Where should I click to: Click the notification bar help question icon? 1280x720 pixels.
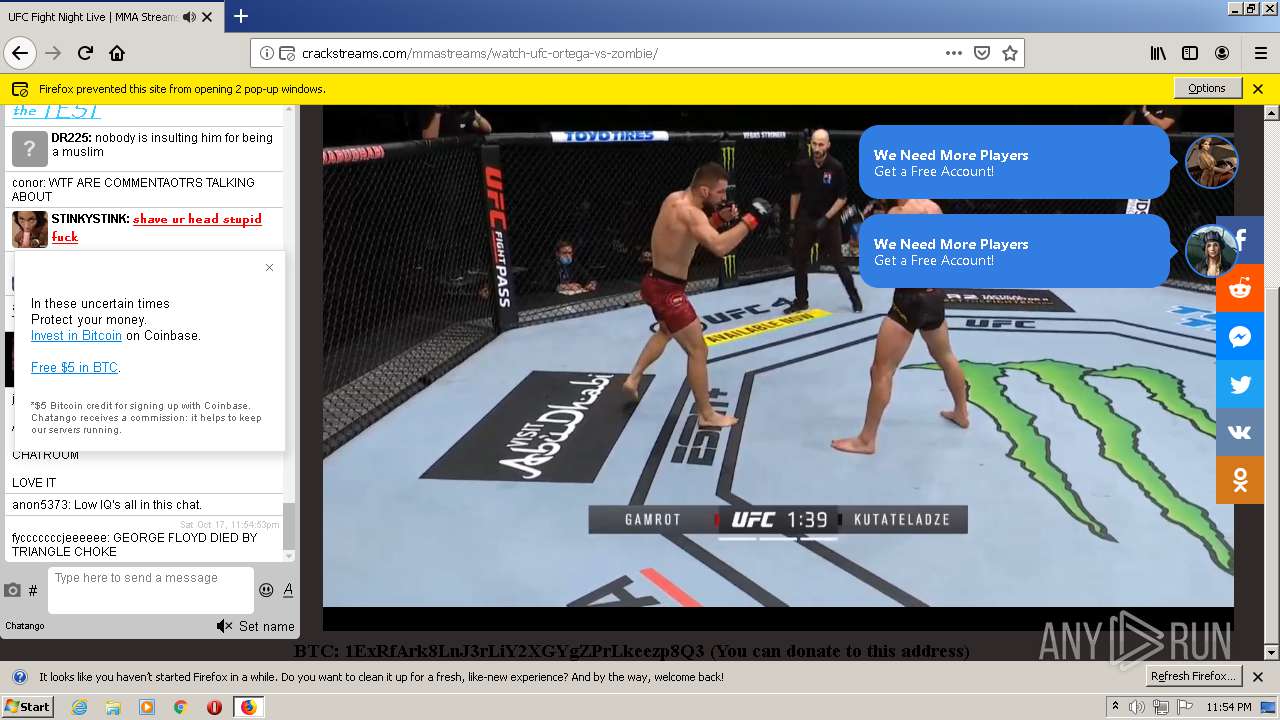point(19,677)
